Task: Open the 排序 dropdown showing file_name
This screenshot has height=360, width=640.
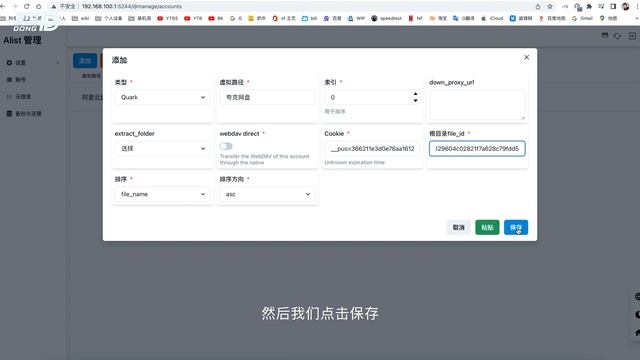Action: [162, 194]
